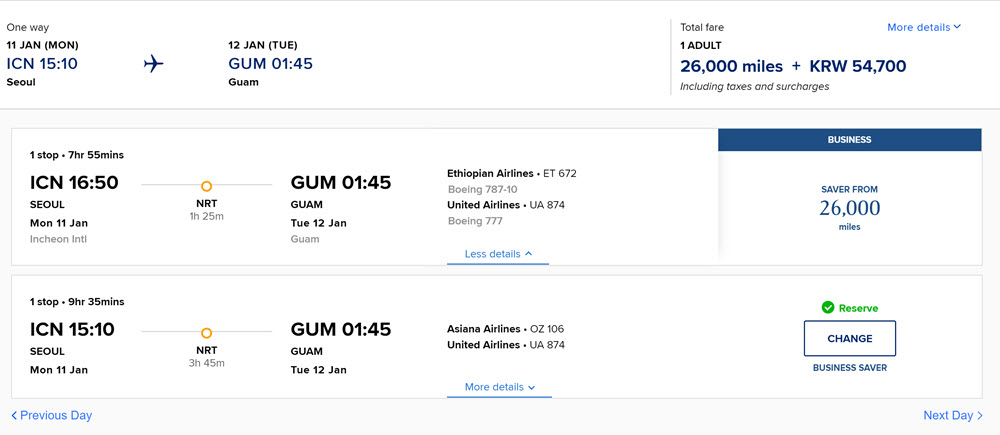The width and height of the screenshot is (1000, 435).
Task: Collapse Less details for Ethiopian Airlines flight
Action: coord(498,254)
